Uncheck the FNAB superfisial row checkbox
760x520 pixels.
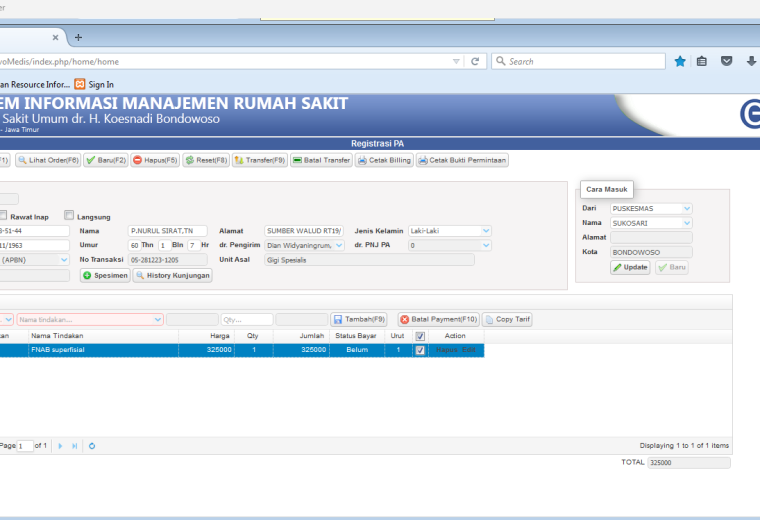click(420, 350)
